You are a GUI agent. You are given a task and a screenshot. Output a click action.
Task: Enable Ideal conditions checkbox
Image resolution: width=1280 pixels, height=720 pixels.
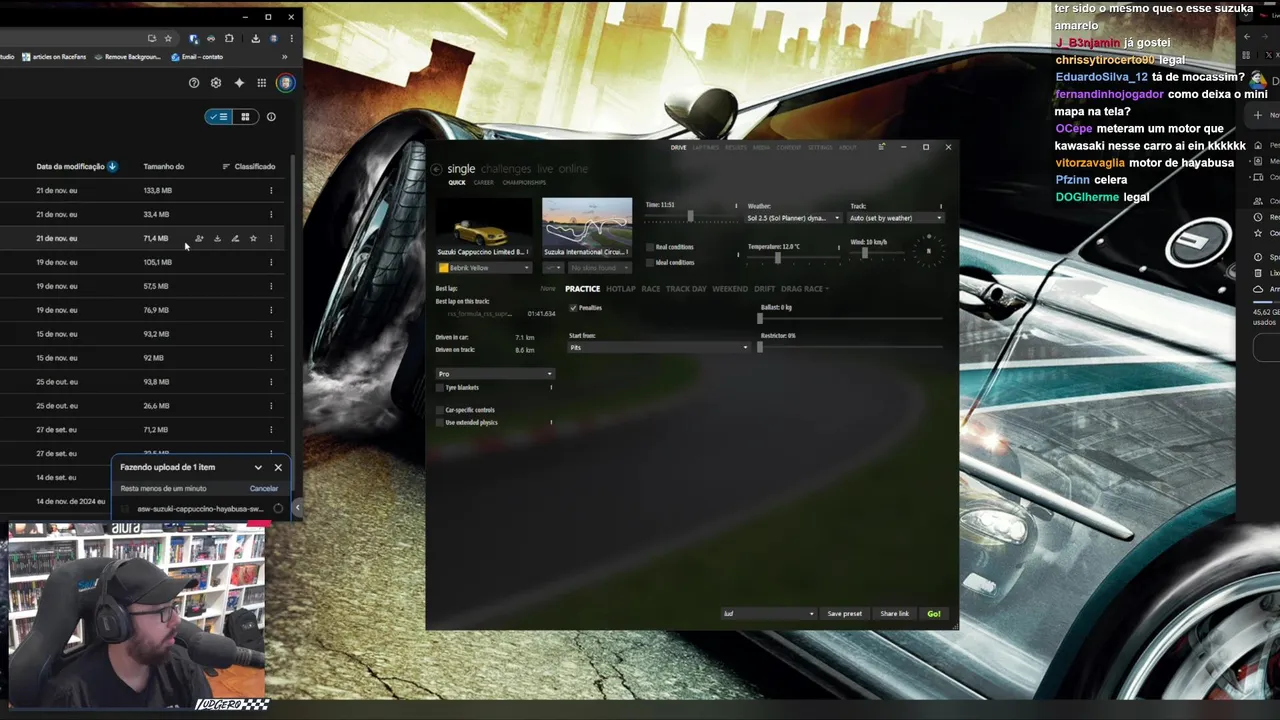(x=650, y=262)
